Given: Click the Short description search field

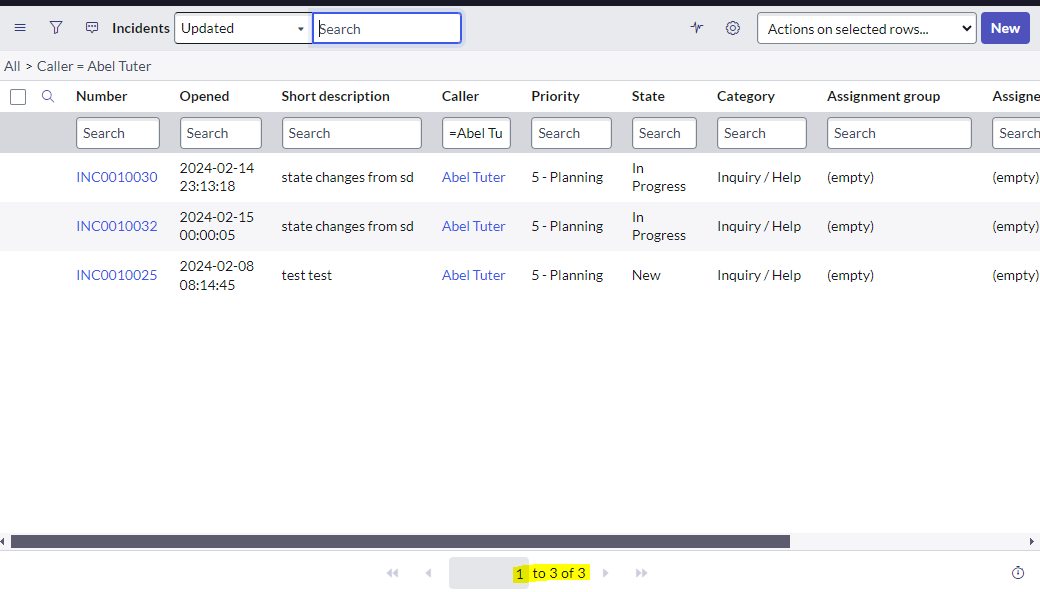Looking at the screenshot, I should tap(351, 132).
